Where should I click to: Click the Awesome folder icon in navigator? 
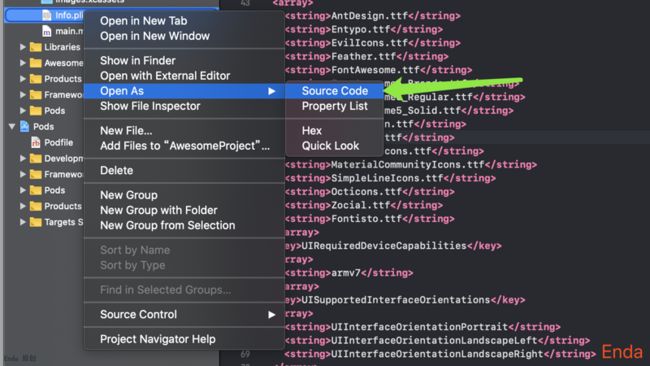[x=36, y=63]
